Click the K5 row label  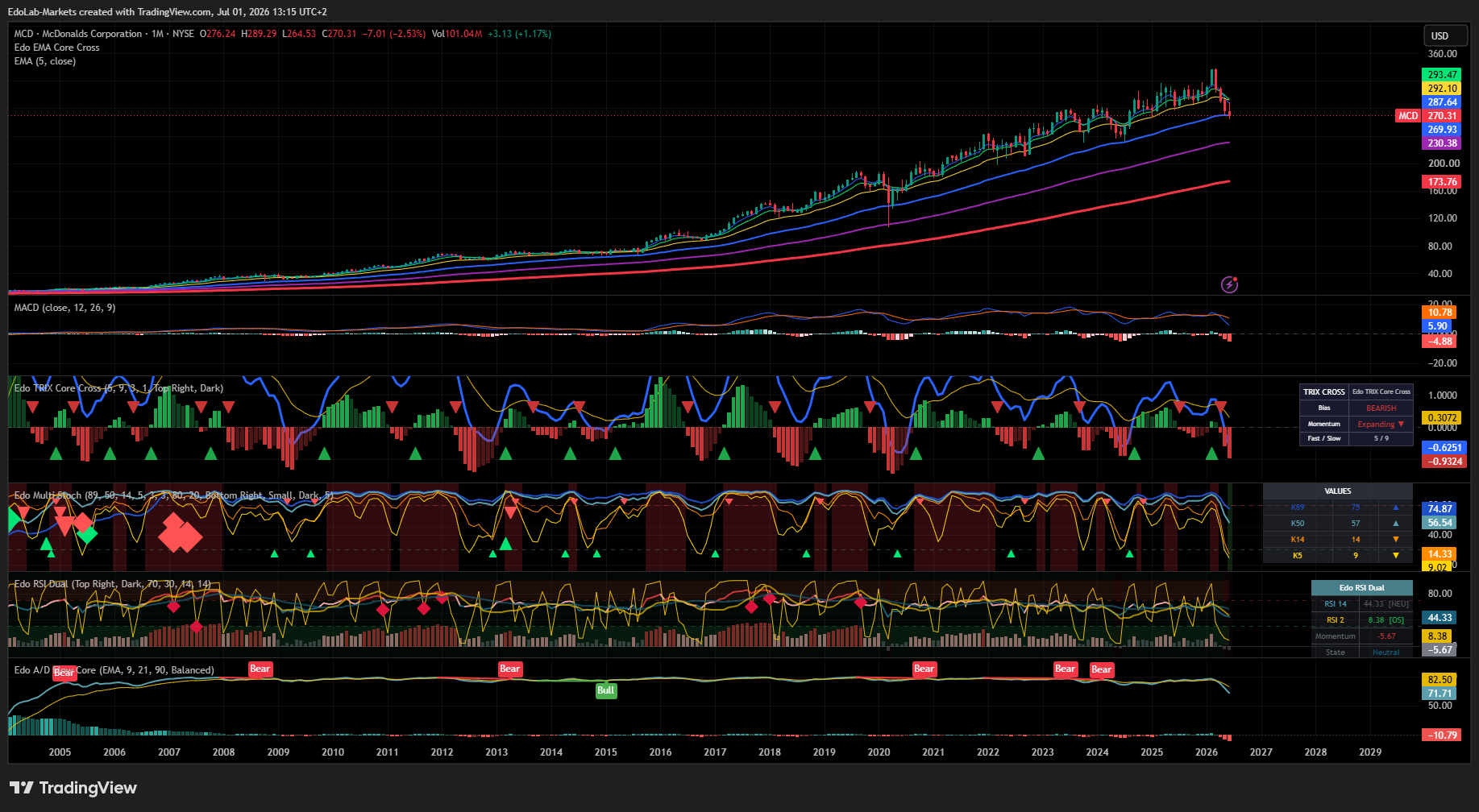pyautogui.click(x=1298, y=556)
